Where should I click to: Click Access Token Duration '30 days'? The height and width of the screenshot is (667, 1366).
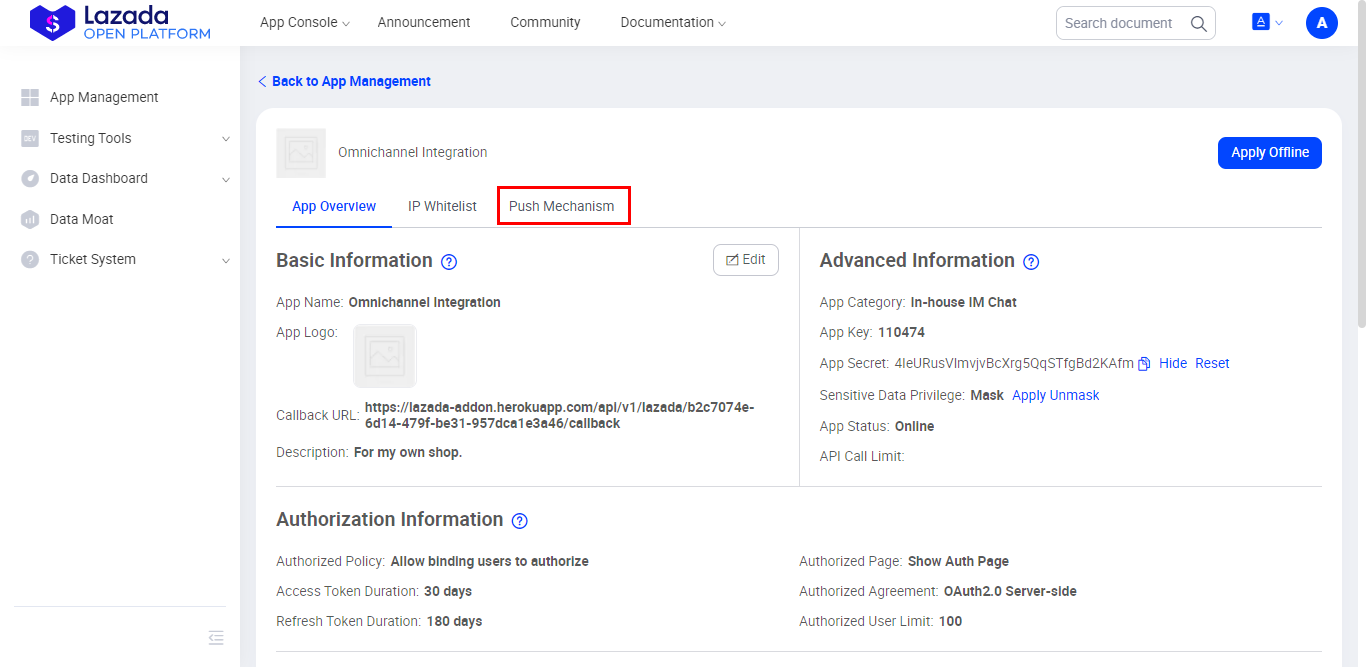tap(448, 591)
